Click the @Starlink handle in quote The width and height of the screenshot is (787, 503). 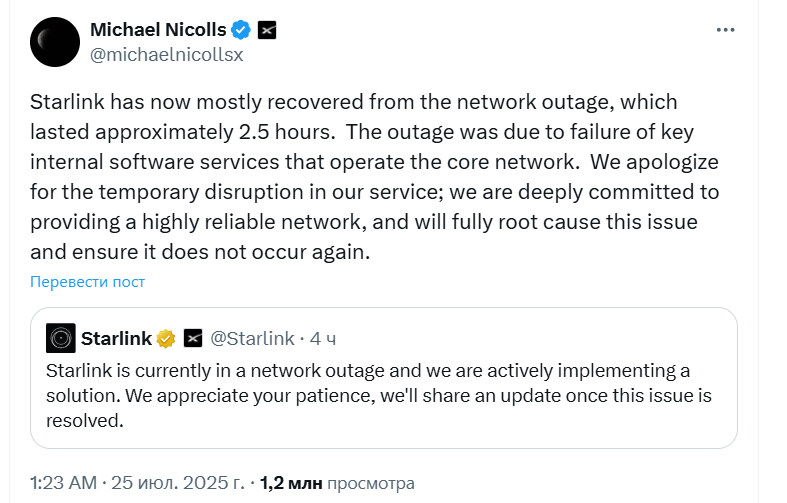(x=253, y=338)
